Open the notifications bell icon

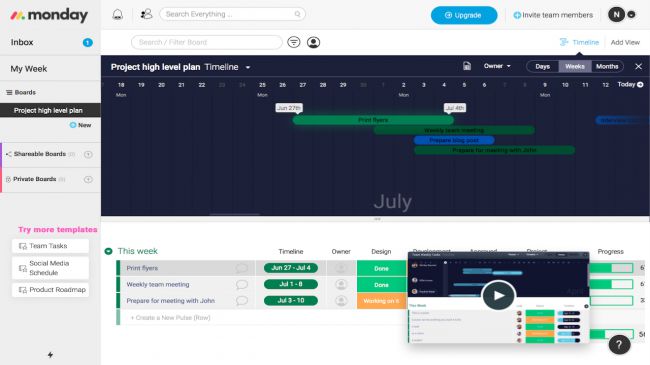pyautogui.click(x=118, y=15)
